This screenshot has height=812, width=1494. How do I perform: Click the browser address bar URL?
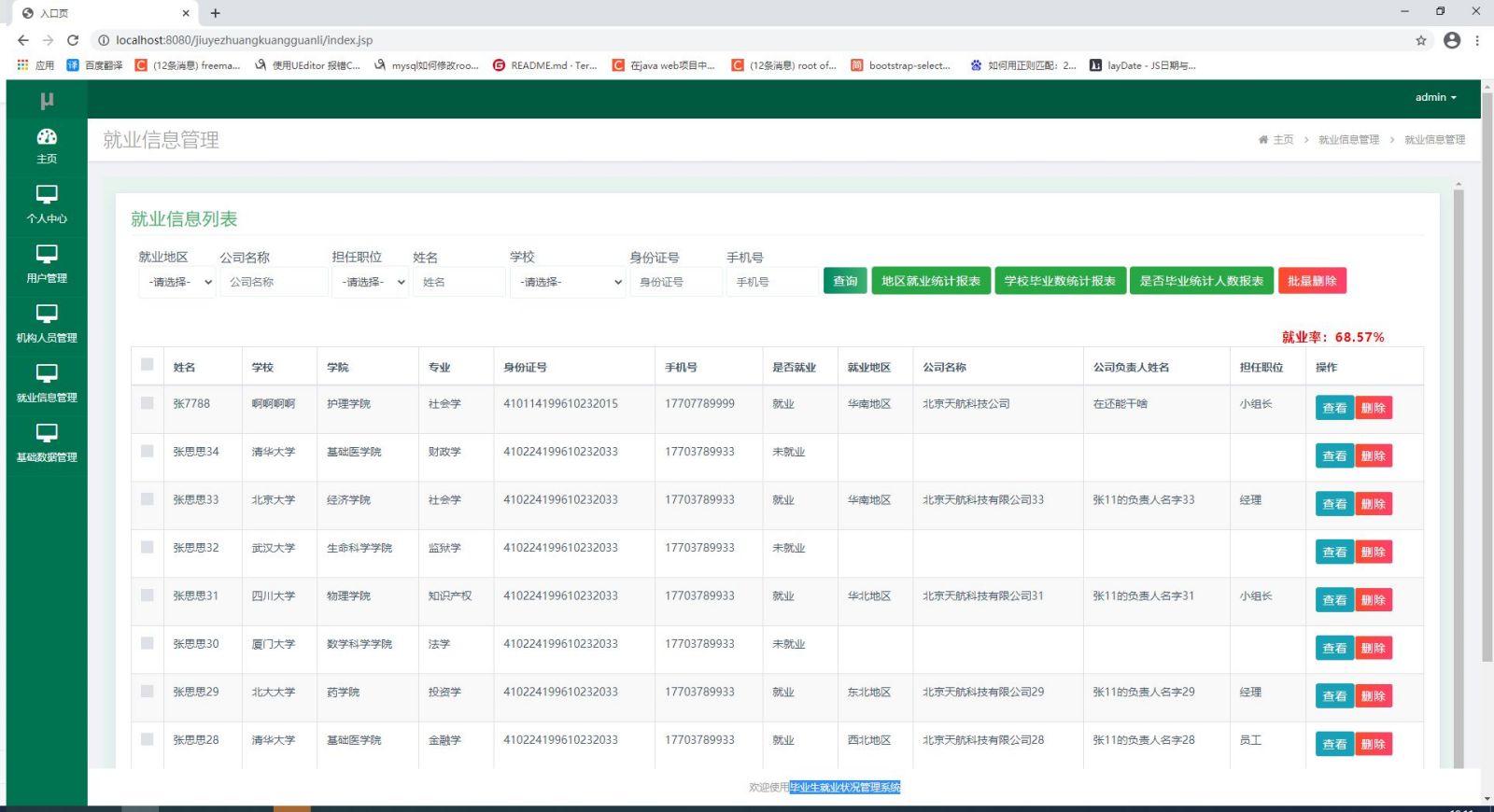(x=244, y=40)
